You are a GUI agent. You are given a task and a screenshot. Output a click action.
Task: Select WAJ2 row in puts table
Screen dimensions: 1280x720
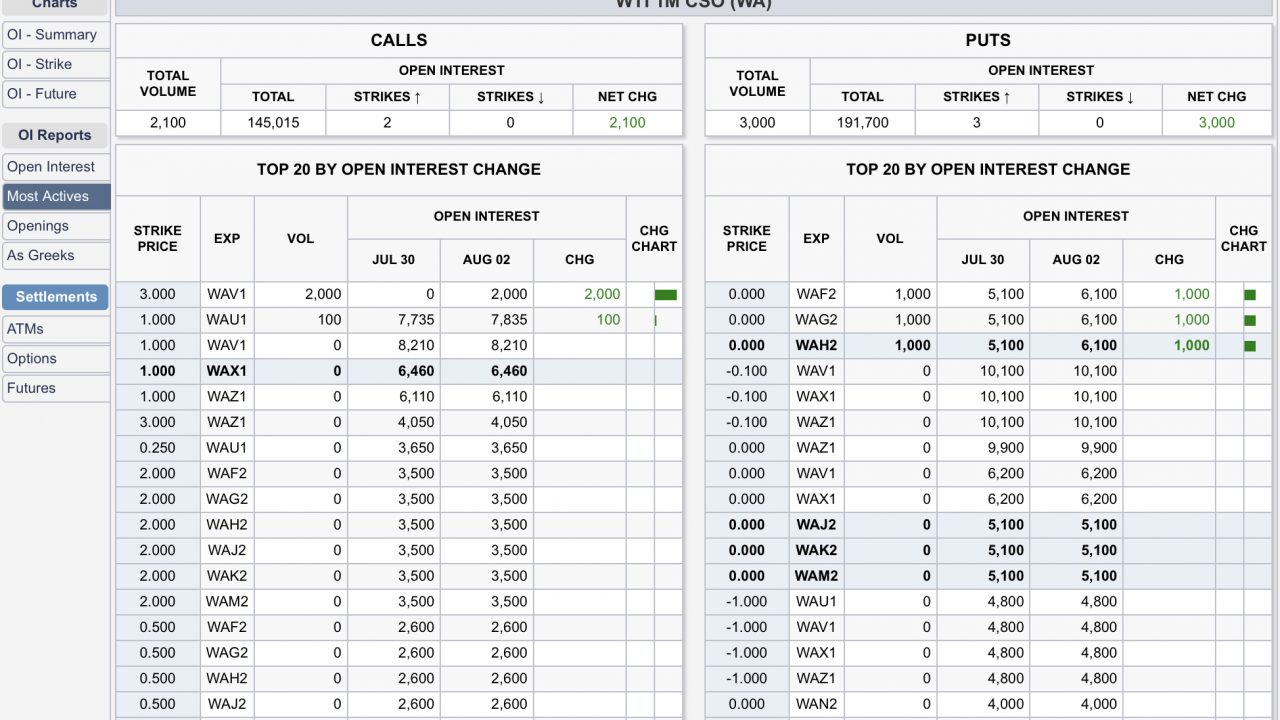816,525
